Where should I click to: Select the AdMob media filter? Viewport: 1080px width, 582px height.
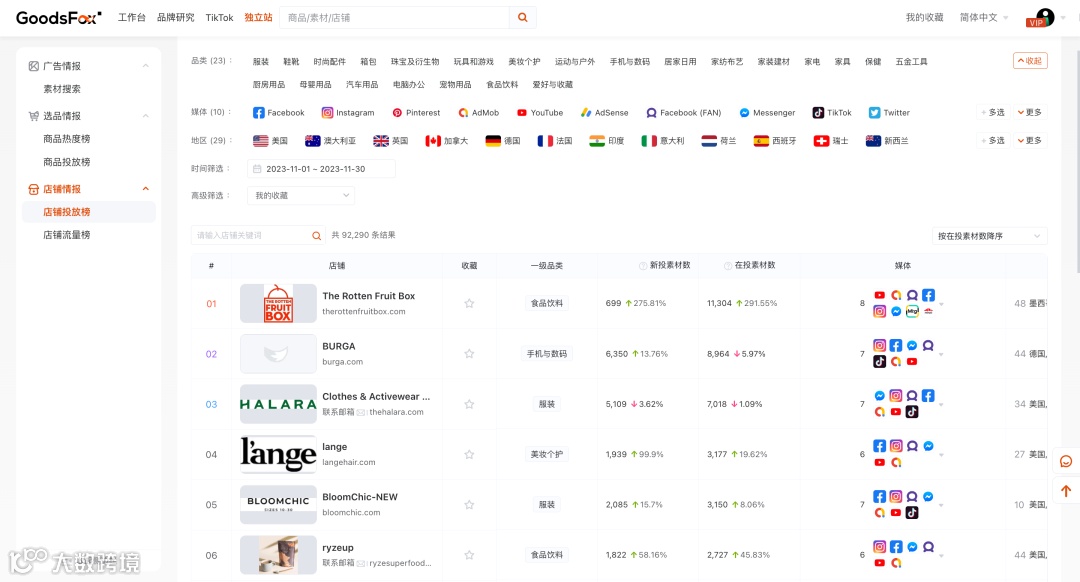point(478,113)
